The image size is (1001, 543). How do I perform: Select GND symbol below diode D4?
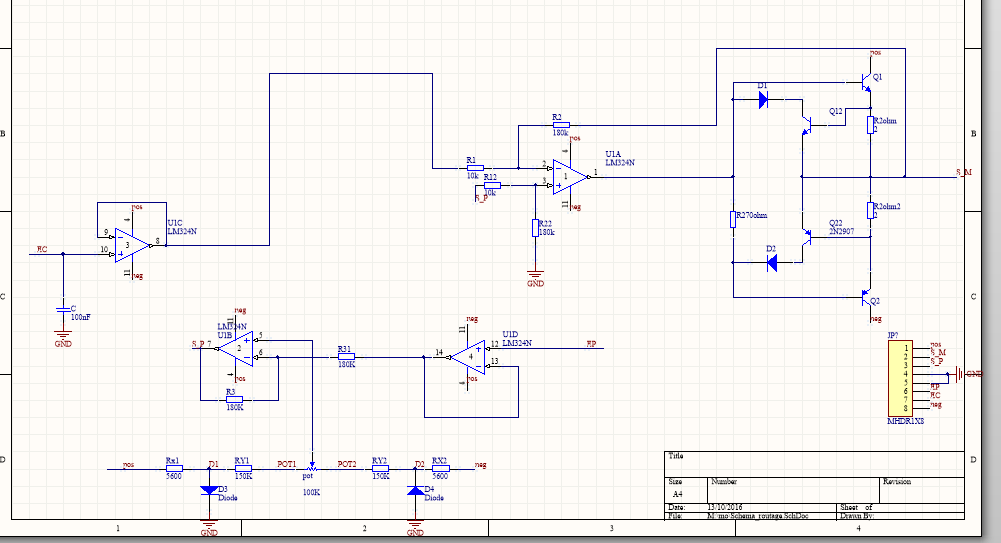[416, 524]
